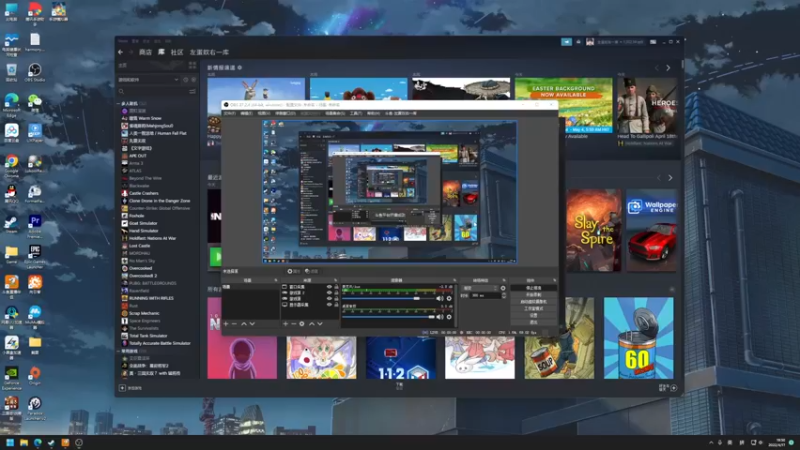Image resolution: width=800 pixels, height=450 pixels.
Task: Go back with Steam's back arrow
Action: (120, 52)
